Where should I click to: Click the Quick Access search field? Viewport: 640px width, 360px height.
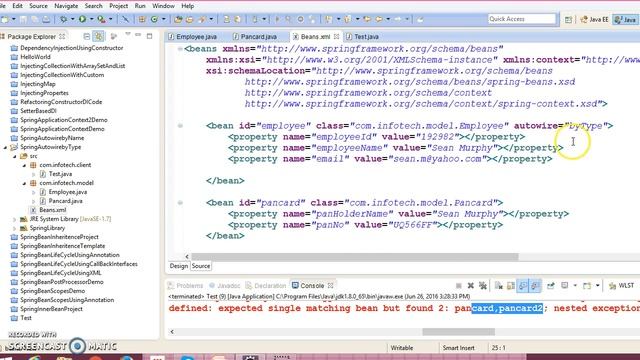click(522, 19)
